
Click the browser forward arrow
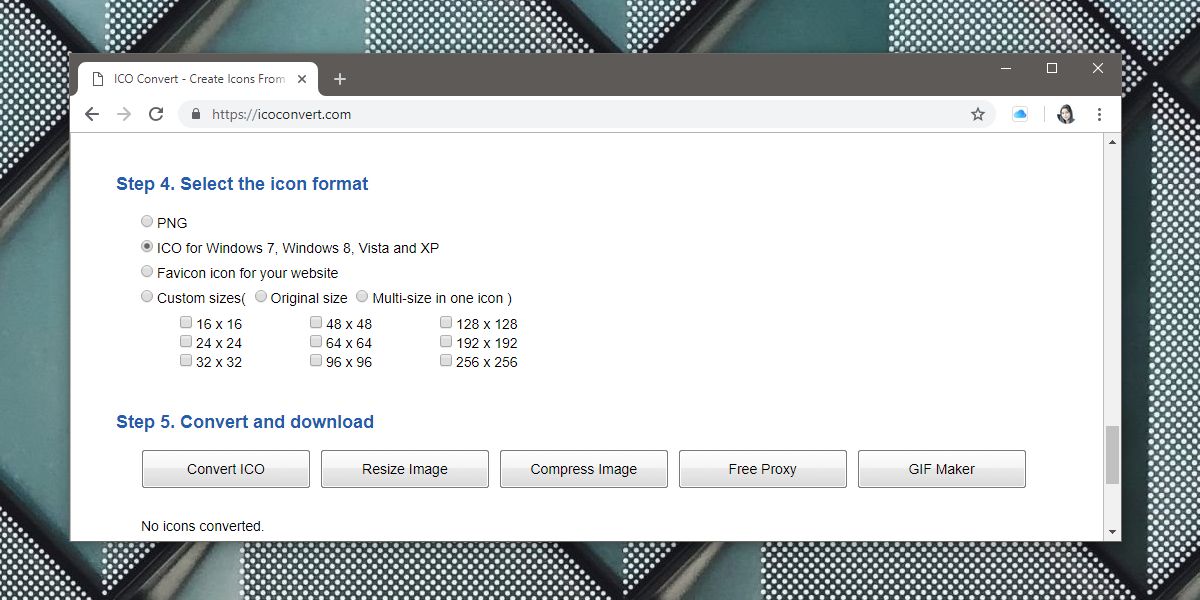pos(123,114)
